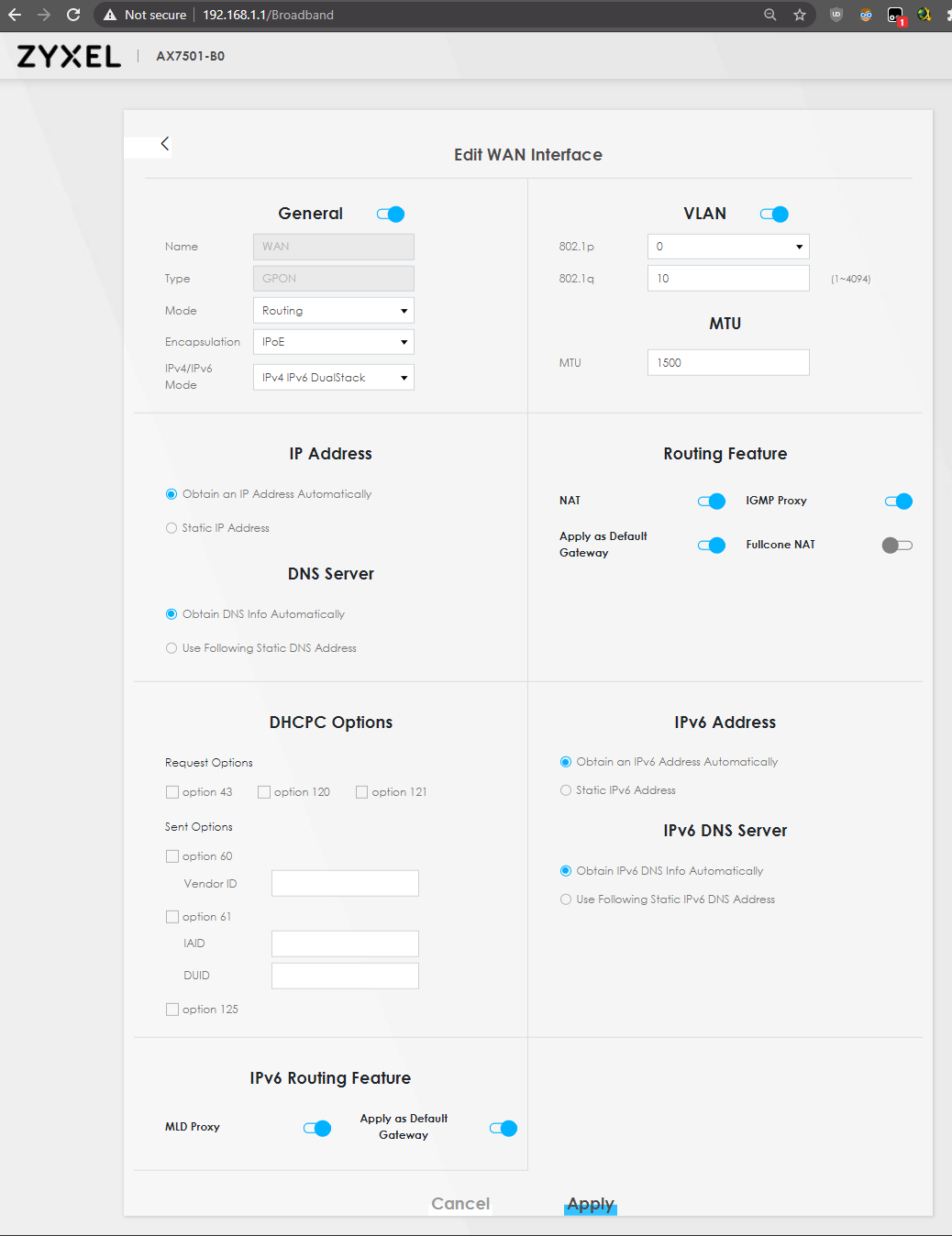Bookmark this page with the star icon
This screenshot has width=952, height=1236.
(x=800, y=15)
